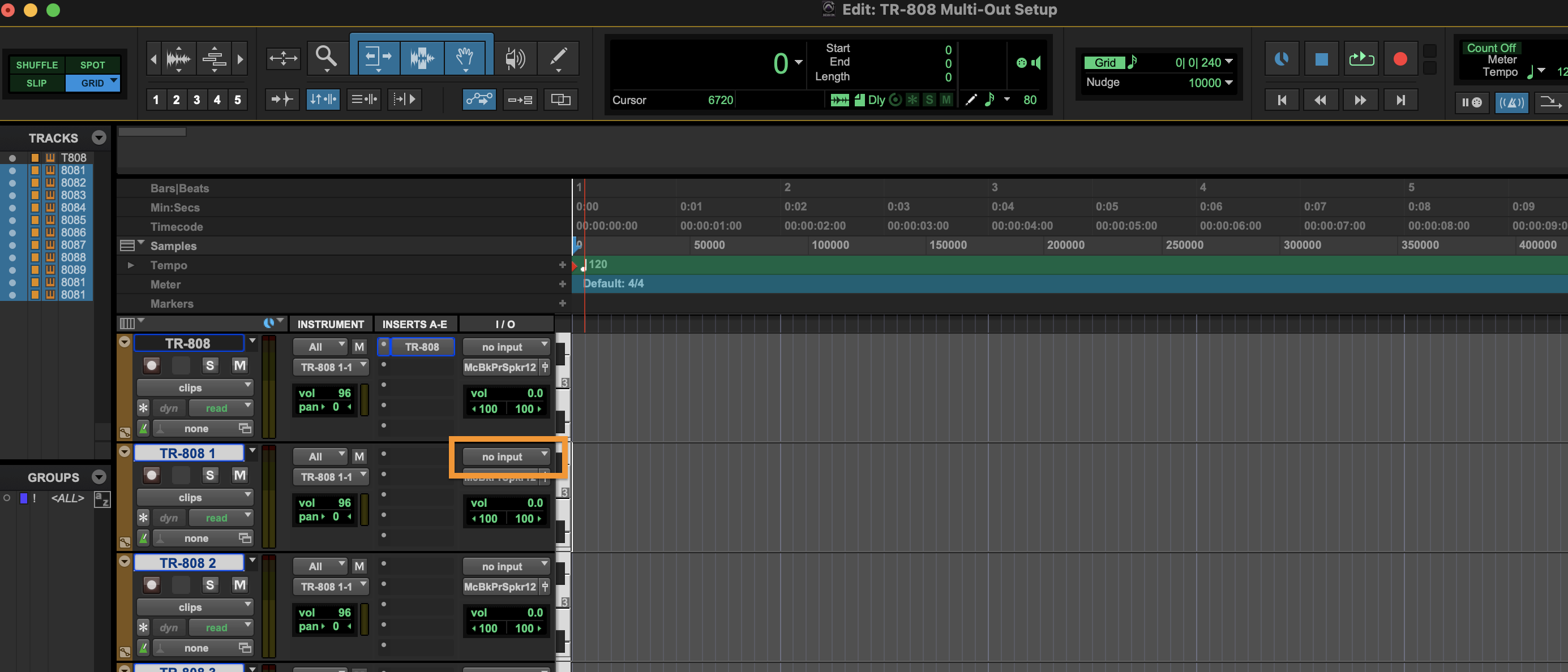Open TR-808 1 input selector
Screen dimensions: 1568x672
(x=506, y=456)
